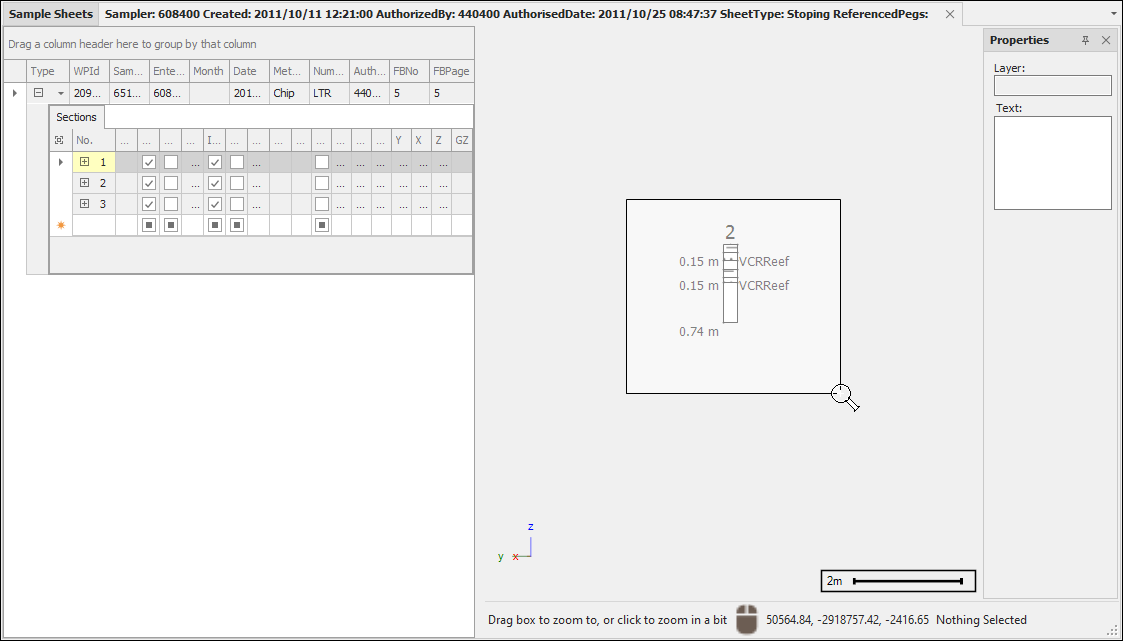Expand section number 2 row
The width and height of the screenshot is (1123, 641).
pyautogui.click(x=84, y=183)
